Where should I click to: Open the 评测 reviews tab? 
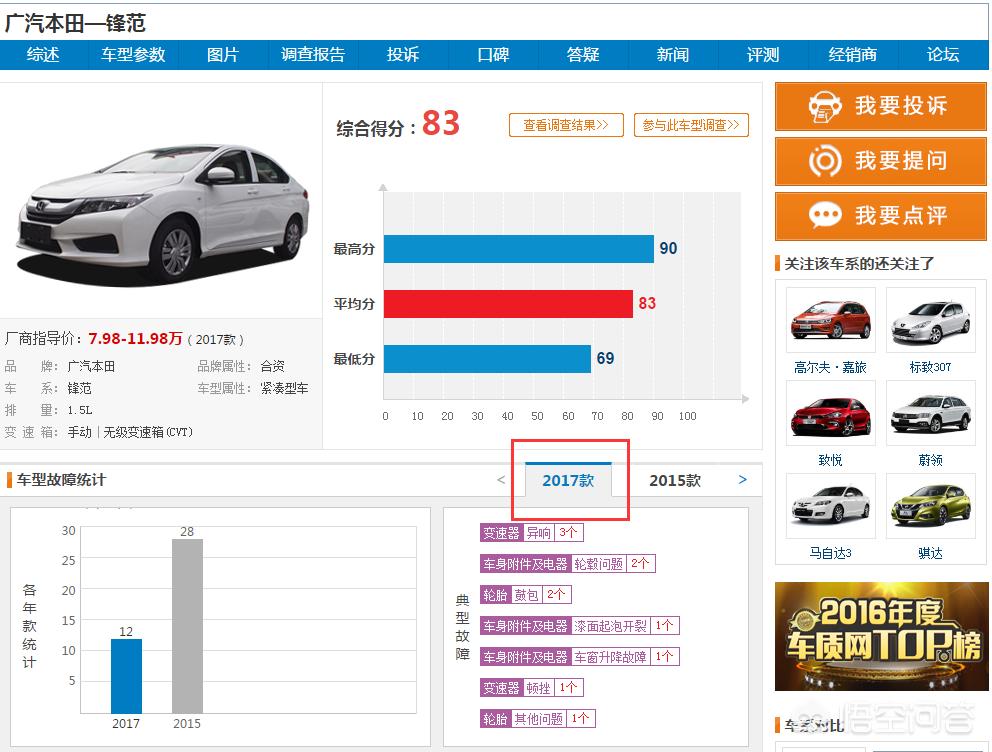763,55
